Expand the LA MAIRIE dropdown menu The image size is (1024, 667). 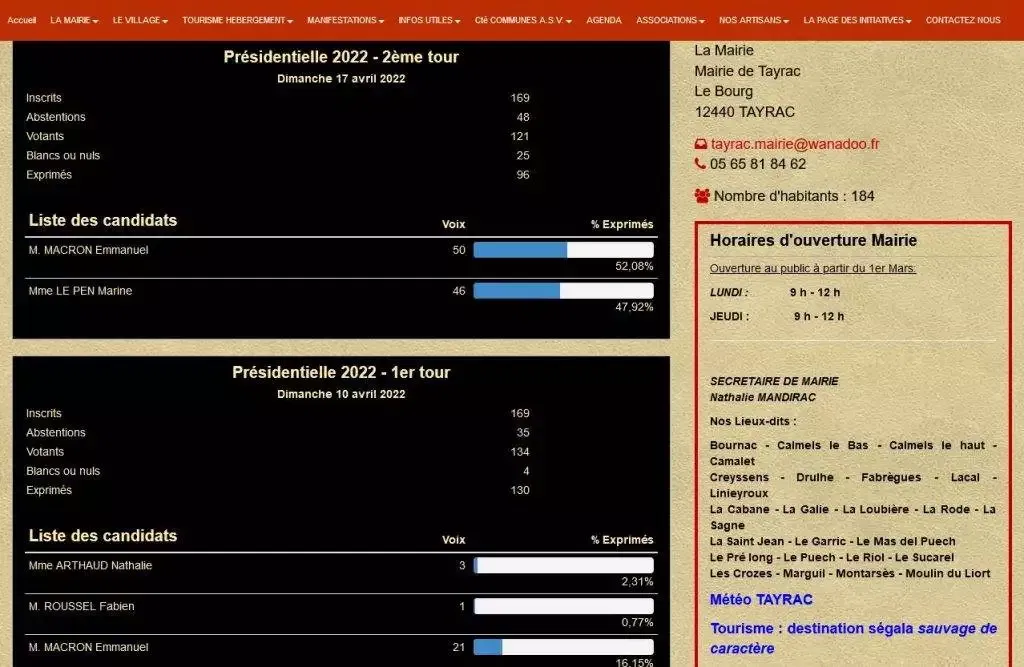click(74, 20)
